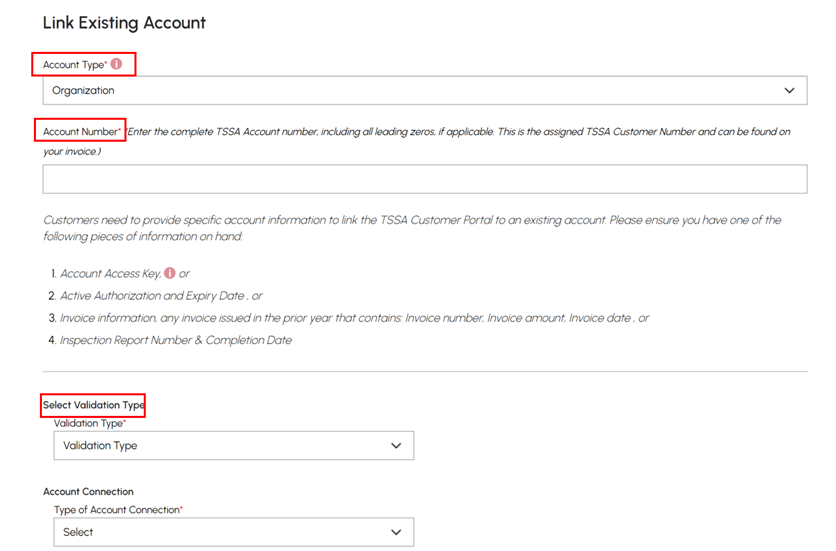Screen dimensions: 836x551
Task: Click the chevron arrow of the Organization dropdown
Action: coord(789,90)
